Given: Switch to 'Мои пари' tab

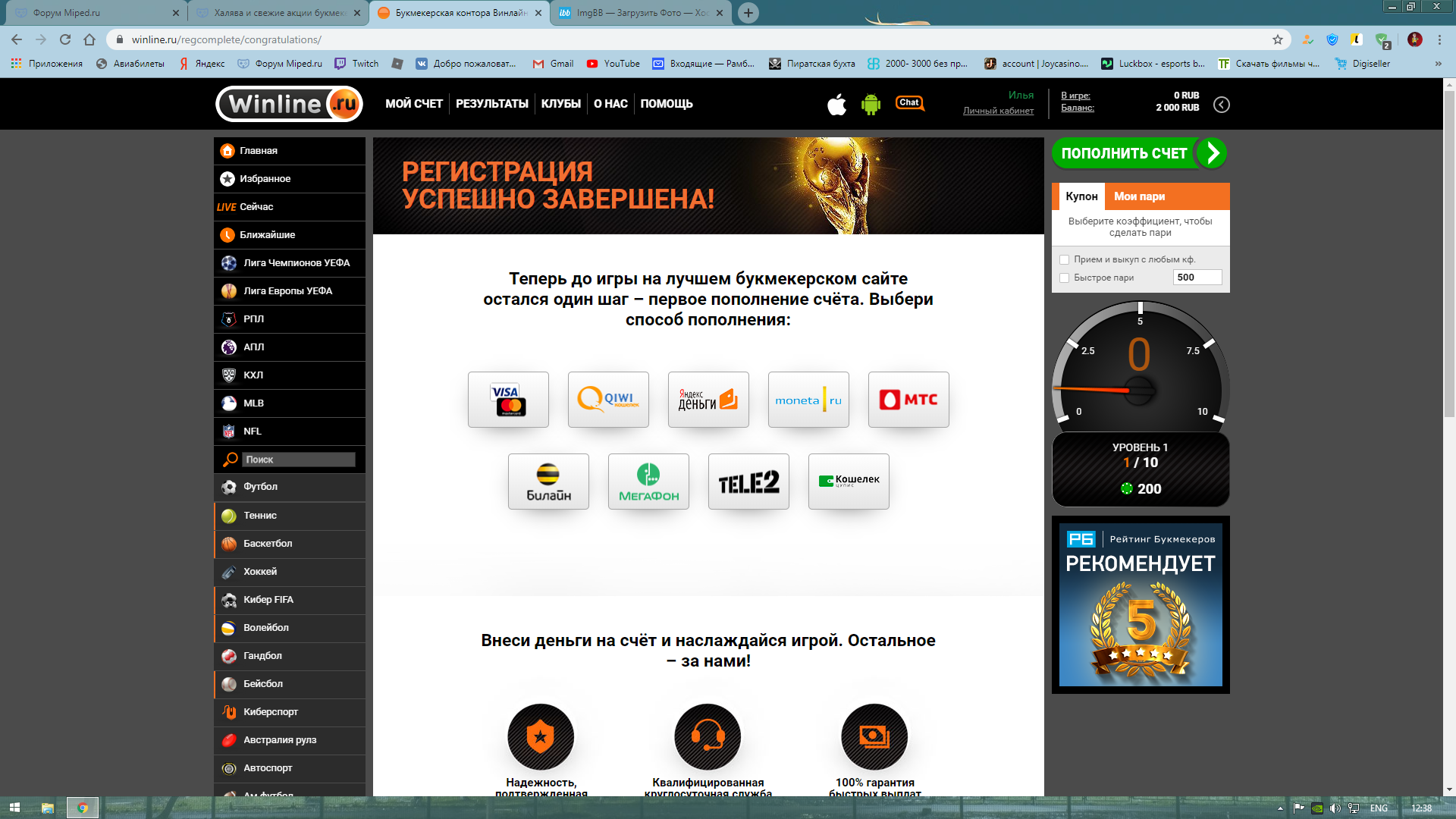Looking at the screenshot, I should pyautogui.click(x=1139, y=196).
